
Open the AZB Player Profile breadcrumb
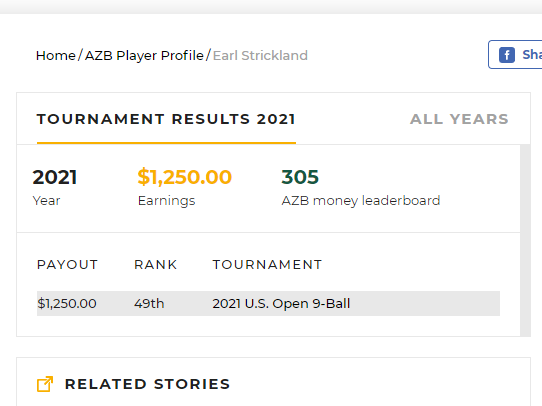144,56
